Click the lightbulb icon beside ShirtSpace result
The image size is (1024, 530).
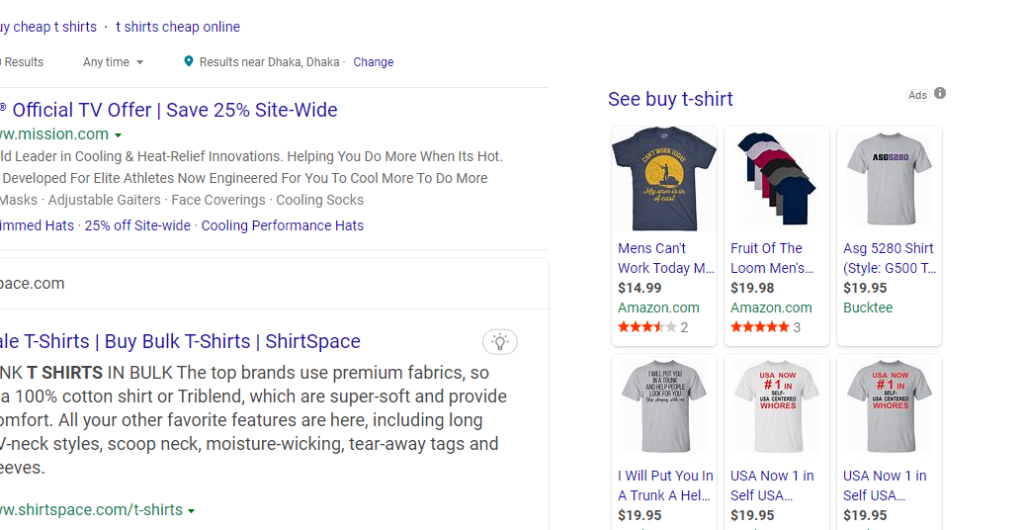tap(500, 341)
